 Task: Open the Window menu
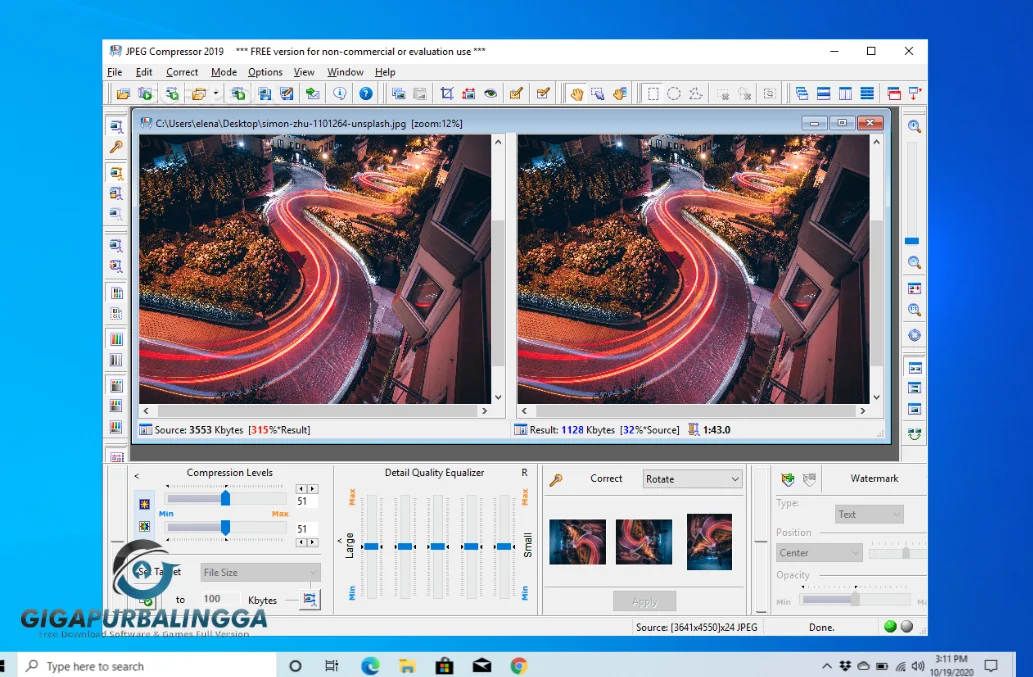(x=345, y=72)
